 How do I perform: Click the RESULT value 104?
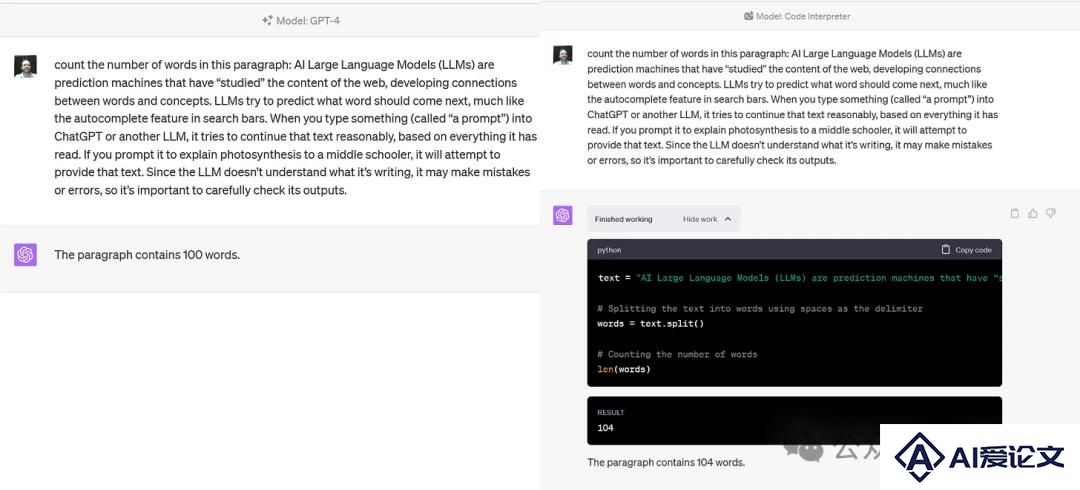[x=605, y=428]
